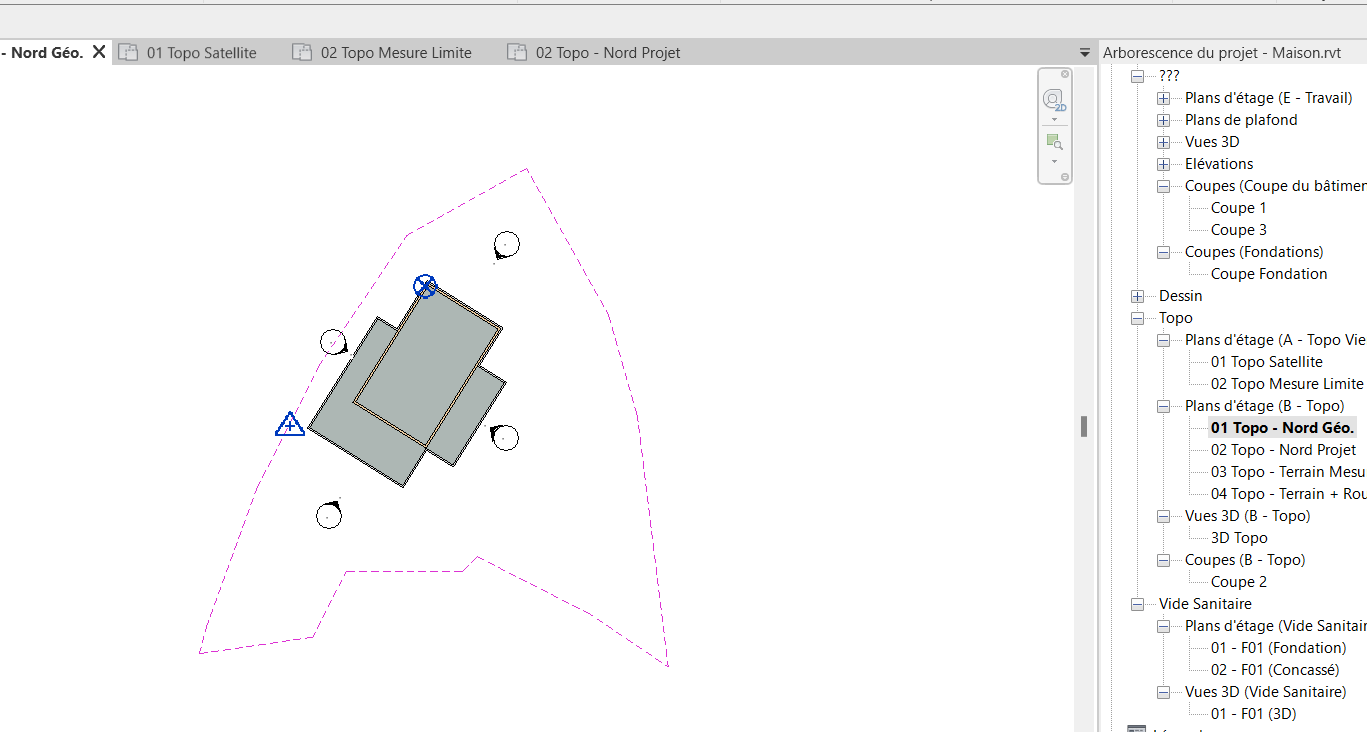1367x732 pixels.
Task: Close the navigation bar with its small X
Action: (1065, 74)
